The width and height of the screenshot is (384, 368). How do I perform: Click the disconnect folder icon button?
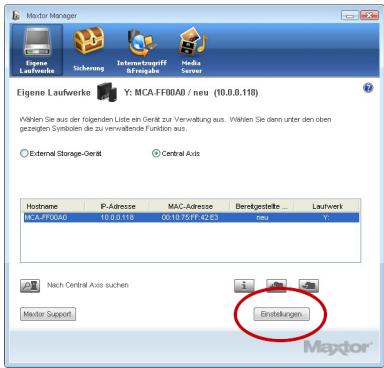click(x=308, y=286)
